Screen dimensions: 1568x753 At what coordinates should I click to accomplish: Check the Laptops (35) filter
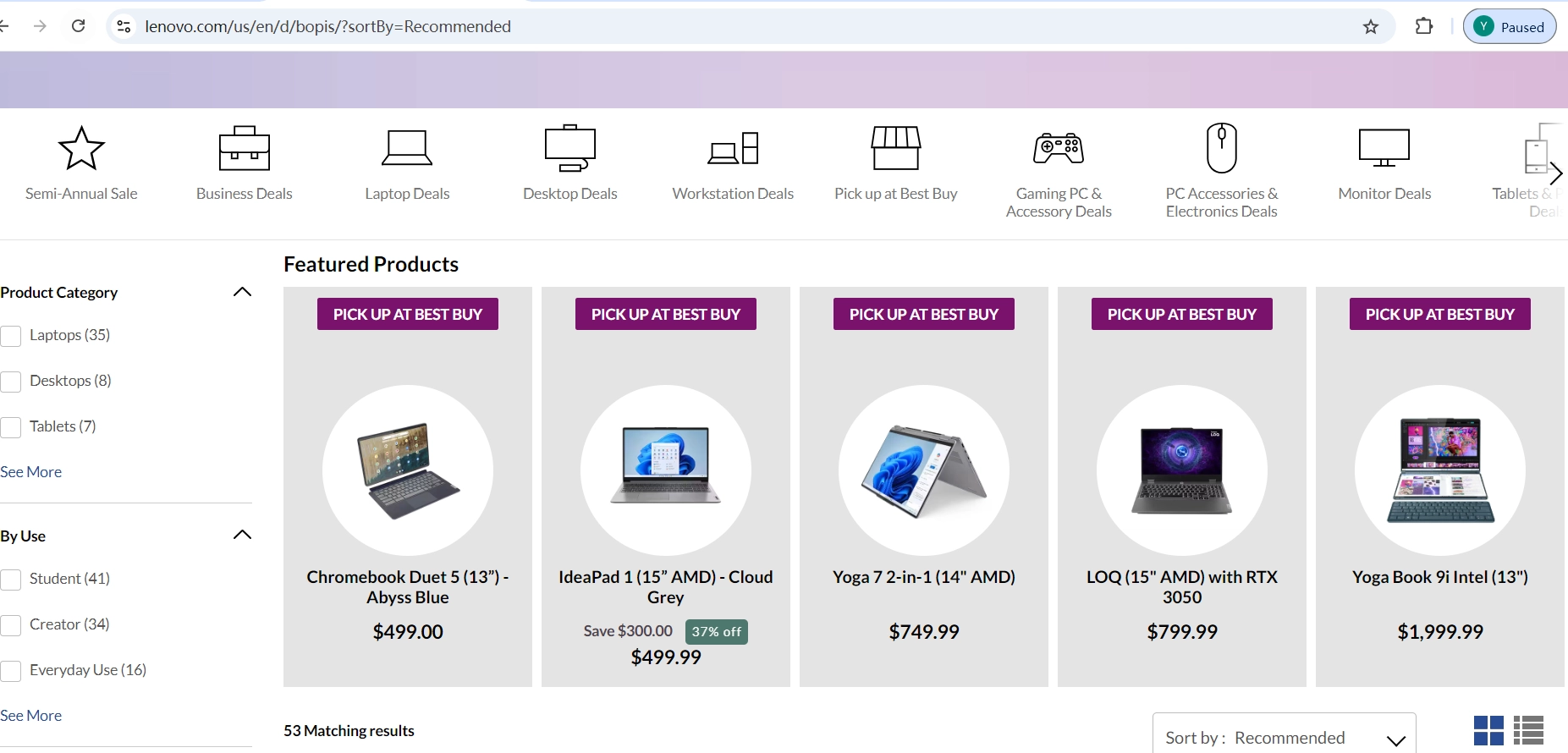(11, 336)
